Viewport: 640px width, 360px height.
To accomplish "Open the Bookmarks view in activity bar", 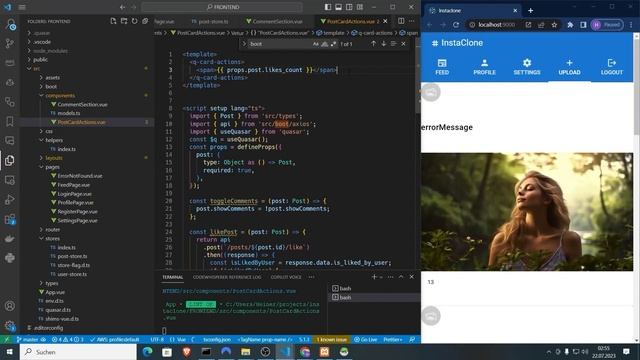I will pyautogui.click(x=10, y=121).
